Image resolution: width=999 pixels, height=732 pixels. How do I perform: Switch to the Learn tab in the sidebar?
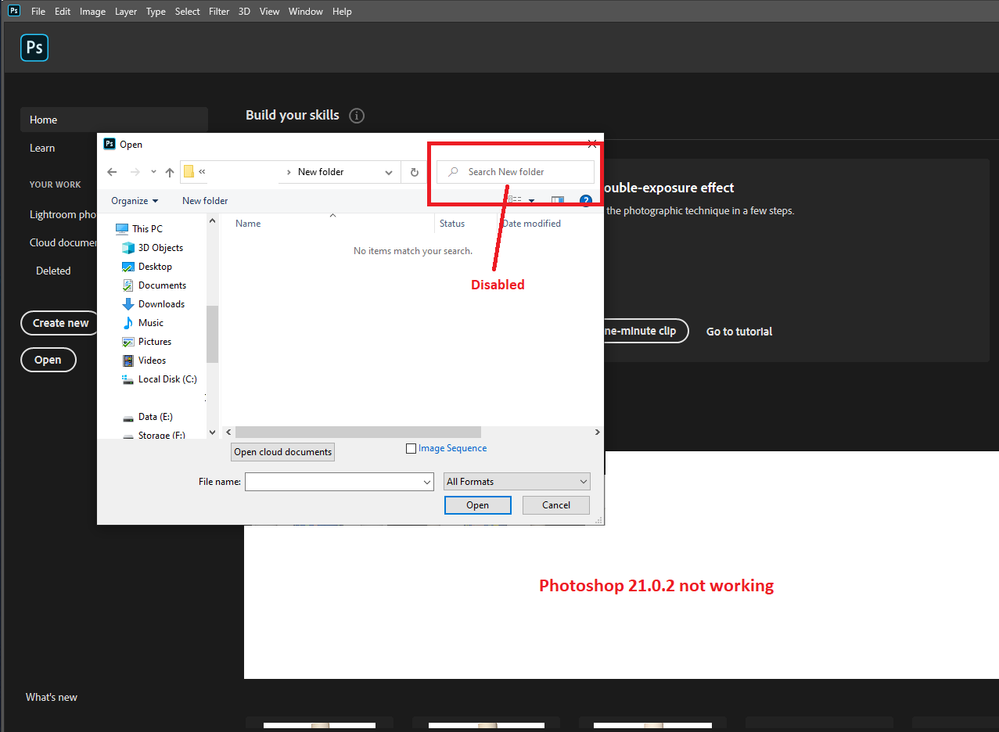click(42, 147)
